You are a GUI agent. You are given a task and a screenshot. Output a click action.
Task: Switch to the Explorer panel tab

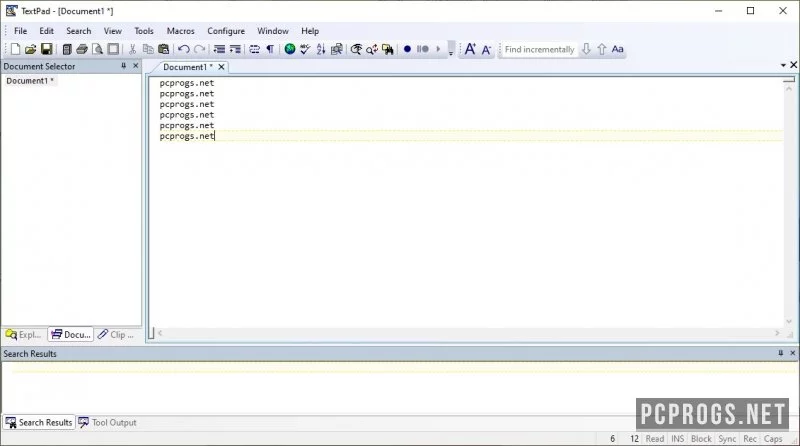click(23, 335)
